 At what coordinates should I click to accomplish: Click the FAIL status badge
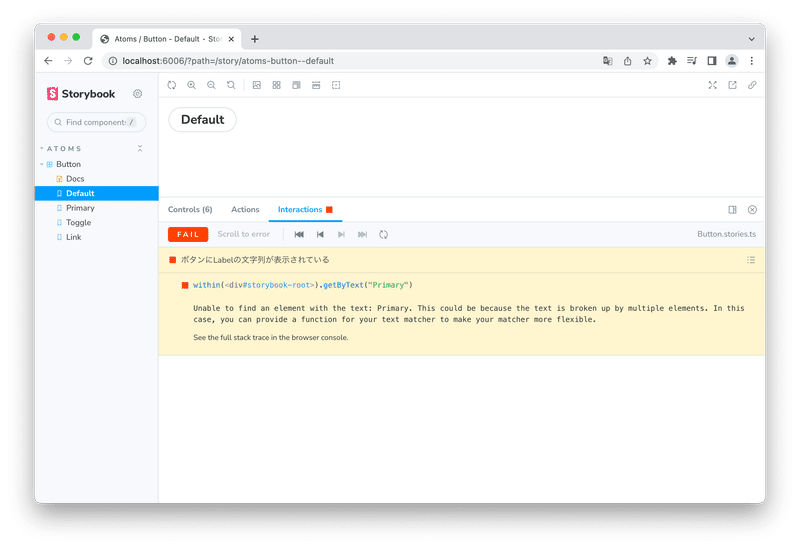[188, 235]
